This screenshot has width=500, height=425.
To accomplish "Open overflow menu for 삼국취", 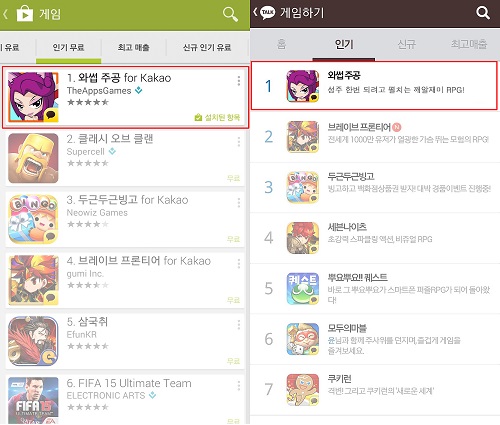I will [239, 325].
